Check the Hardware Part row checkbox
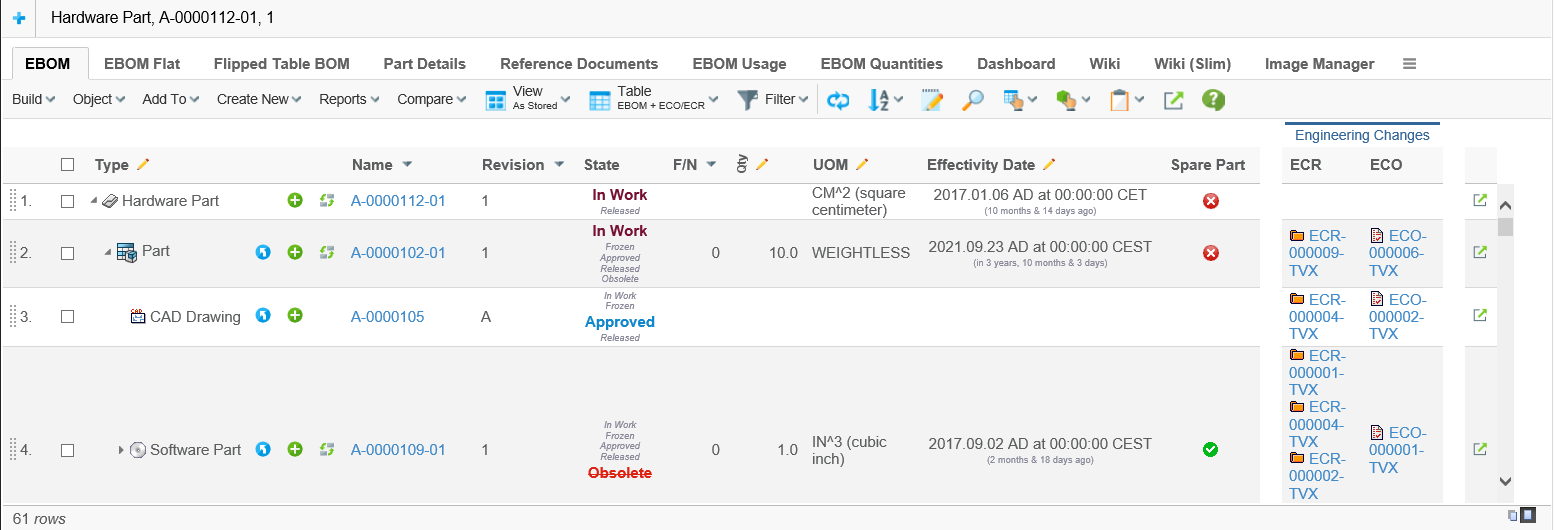The width and height of the screenshot is (1555, 530). (68, 201)
